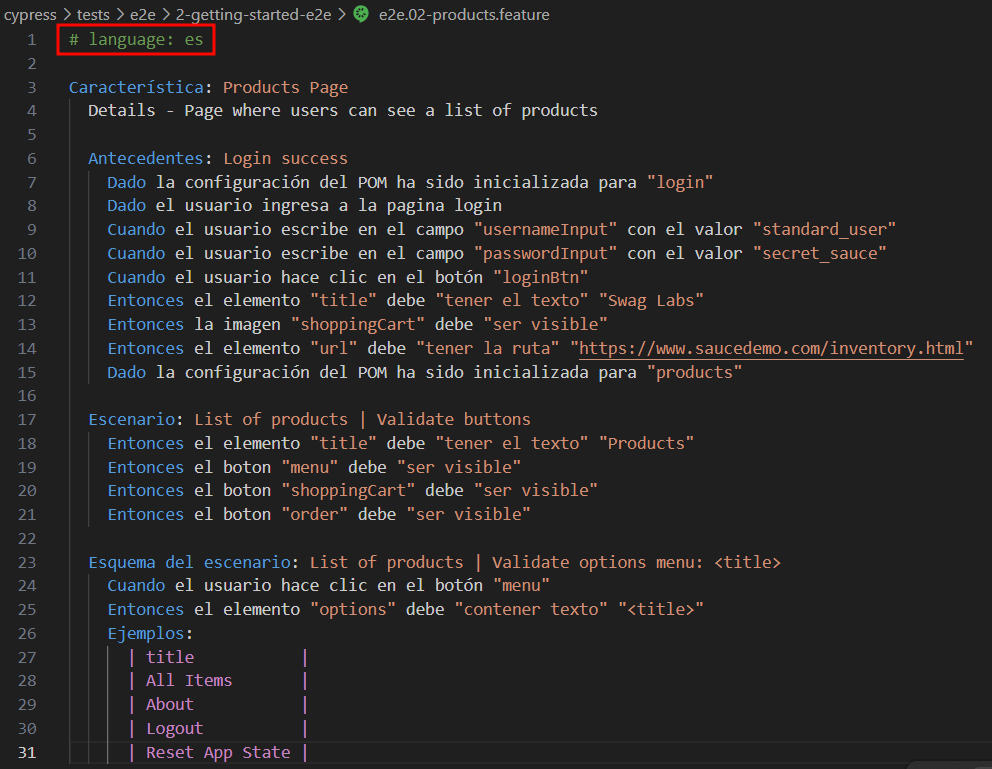992x769 pixels.
Task: Click the "standard_user" string value
Action: pos(824,230)
